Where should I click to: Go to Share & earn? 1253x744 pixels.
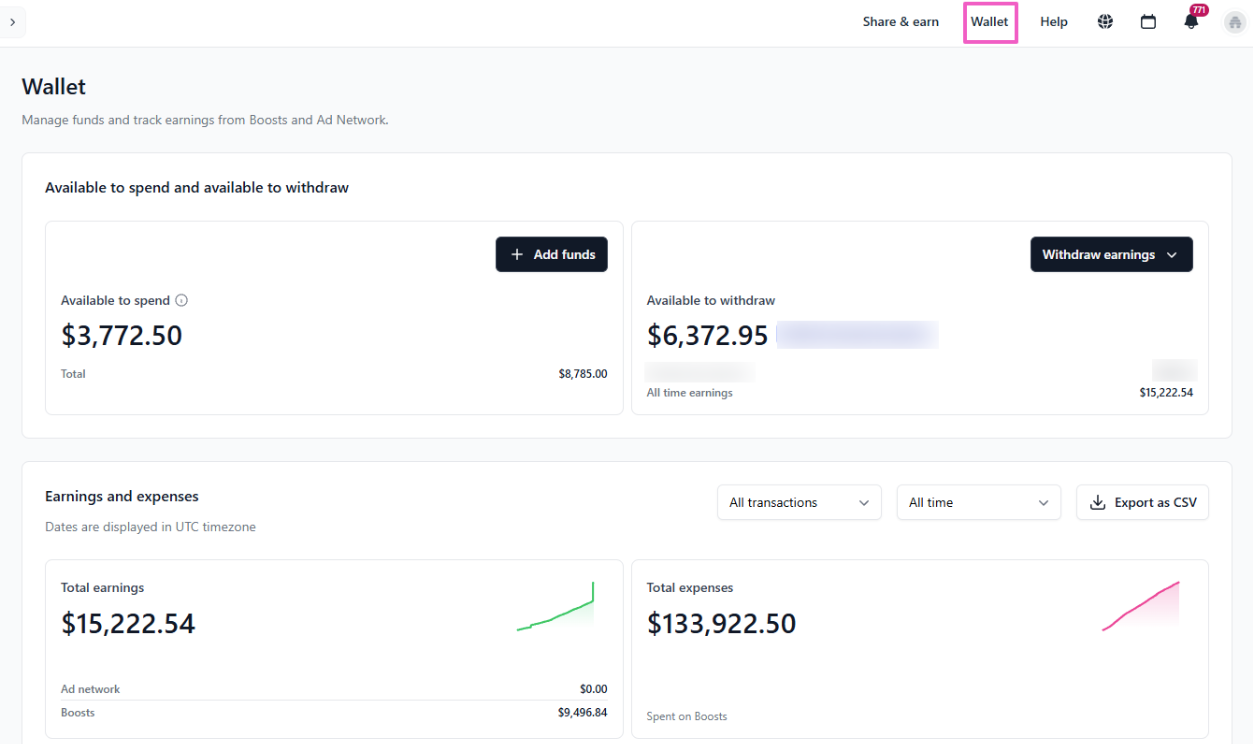(x=900, y=22)
